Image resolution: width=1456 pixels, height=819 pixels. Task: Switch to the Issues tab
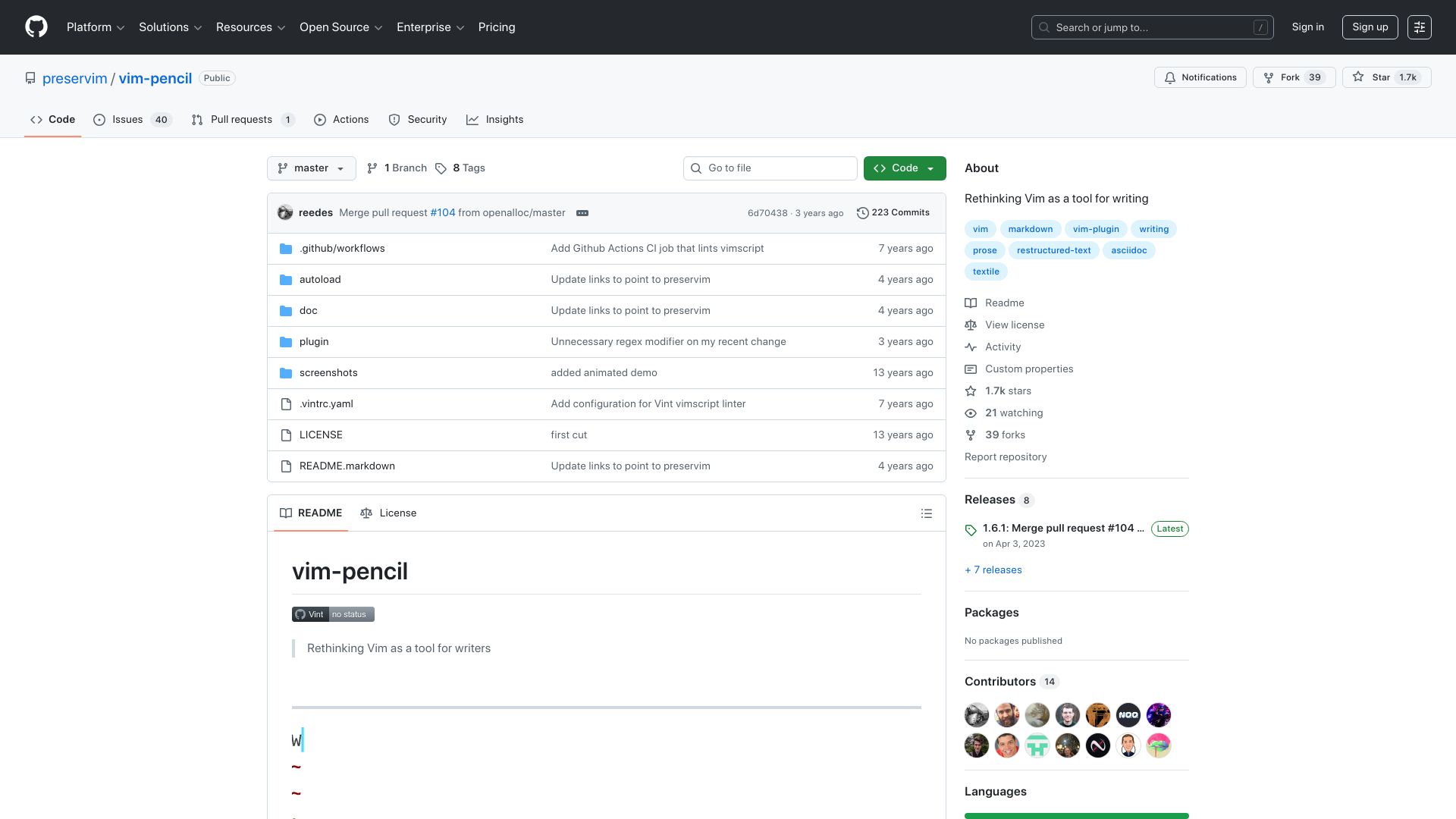133,120
